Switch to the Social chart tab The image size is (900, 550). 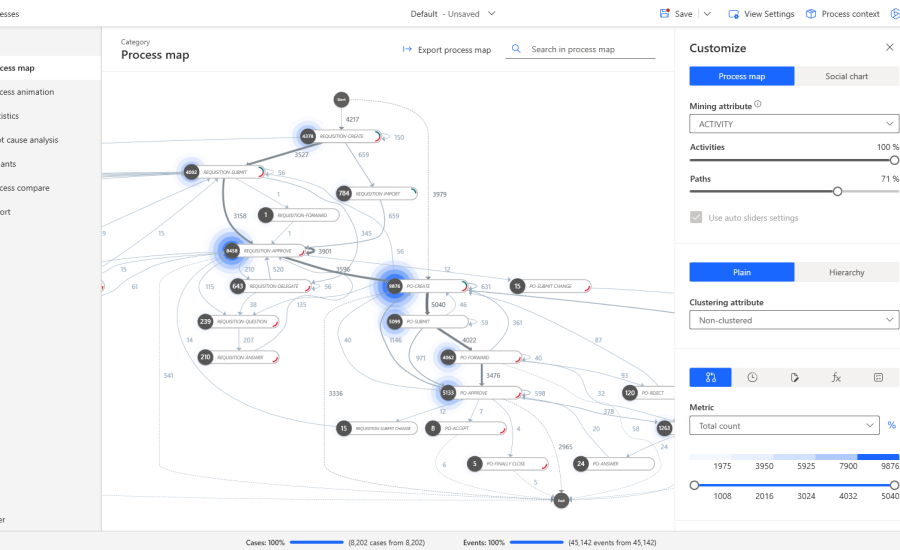[846, 76]
